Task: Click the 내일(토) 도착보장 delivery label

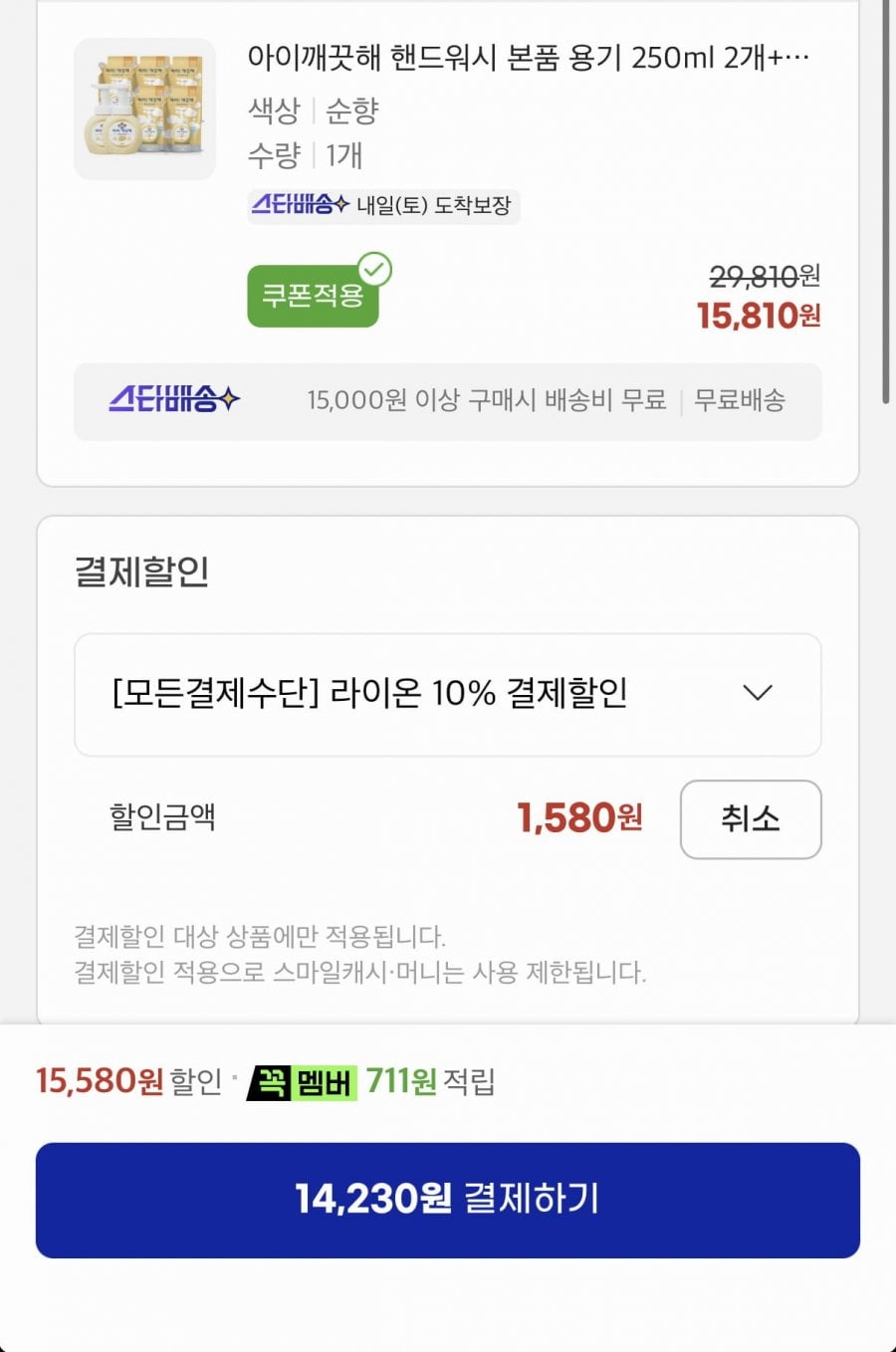Action: pyautogui.click(x=434, y=206)
